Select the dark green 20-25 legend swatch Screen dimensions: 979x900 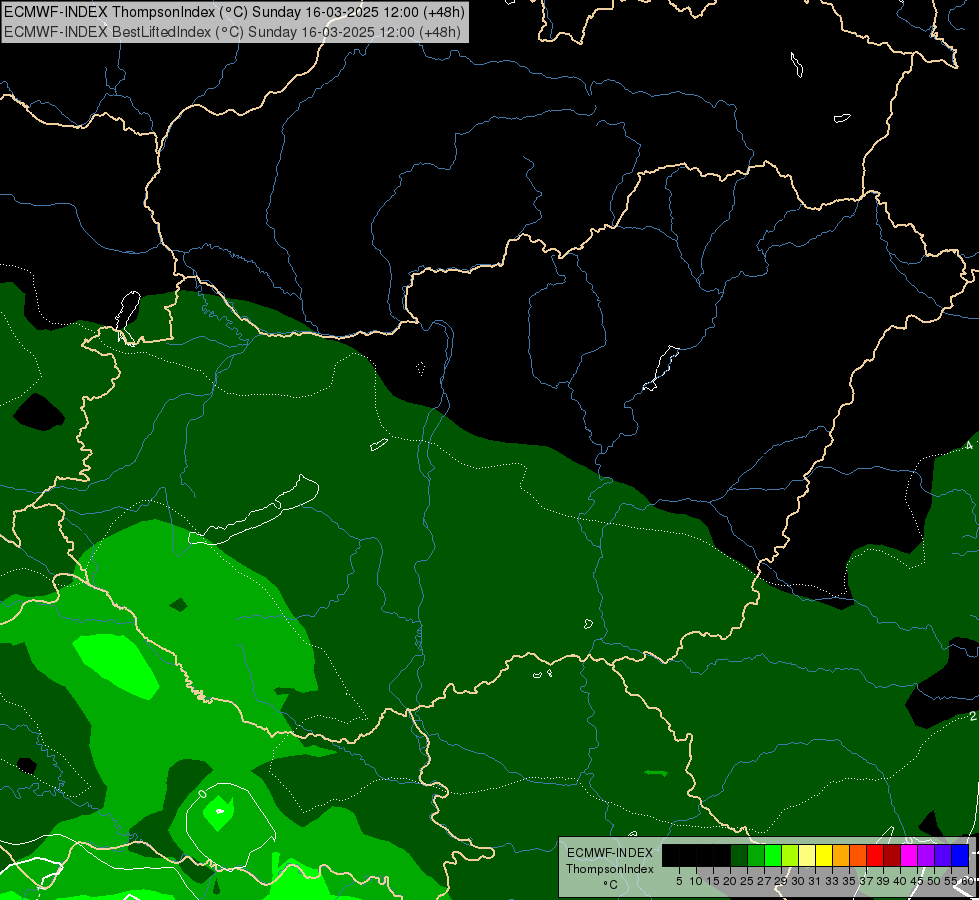coord(739,856)
